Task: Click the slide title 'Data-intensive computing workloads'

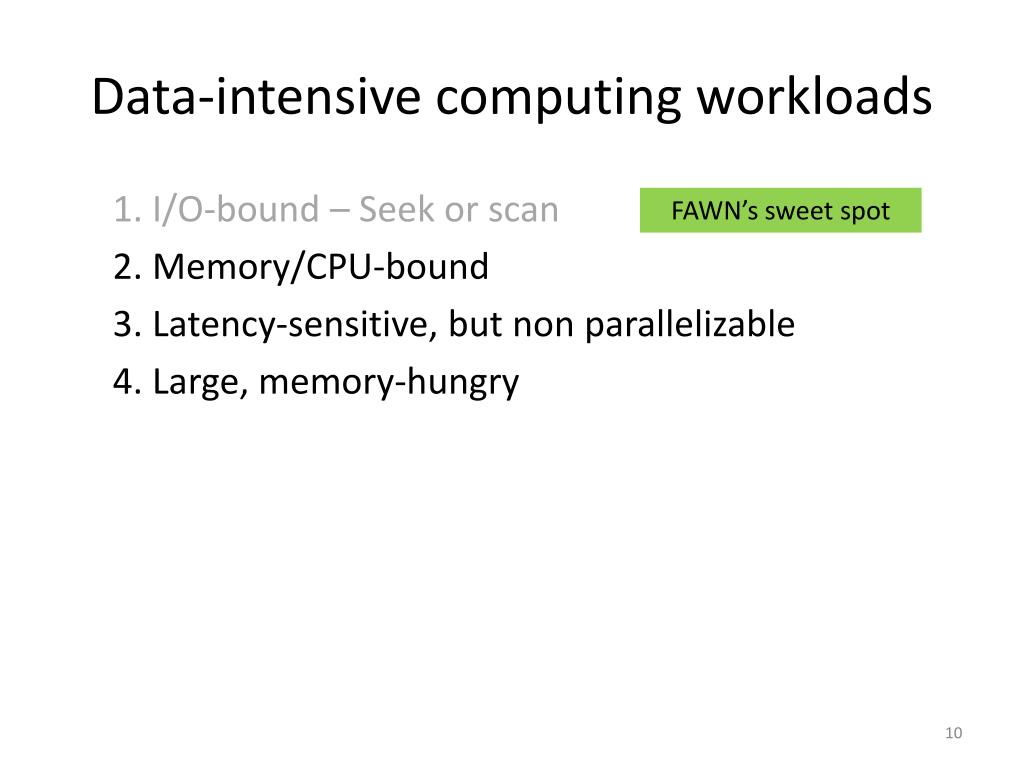Action: tap(512, 98)
